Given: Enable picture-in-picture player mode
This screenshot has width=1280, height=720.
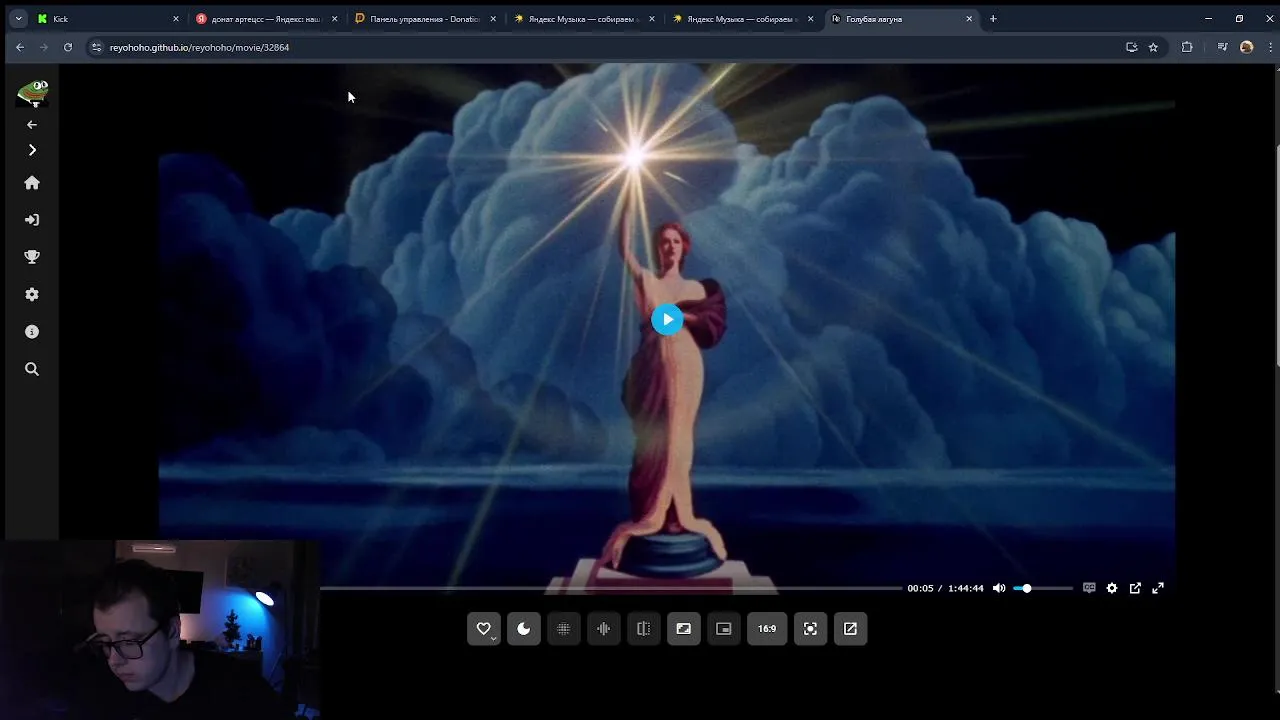Looking at the screenshot, I should pyautogui.click(x=724, y=629).
